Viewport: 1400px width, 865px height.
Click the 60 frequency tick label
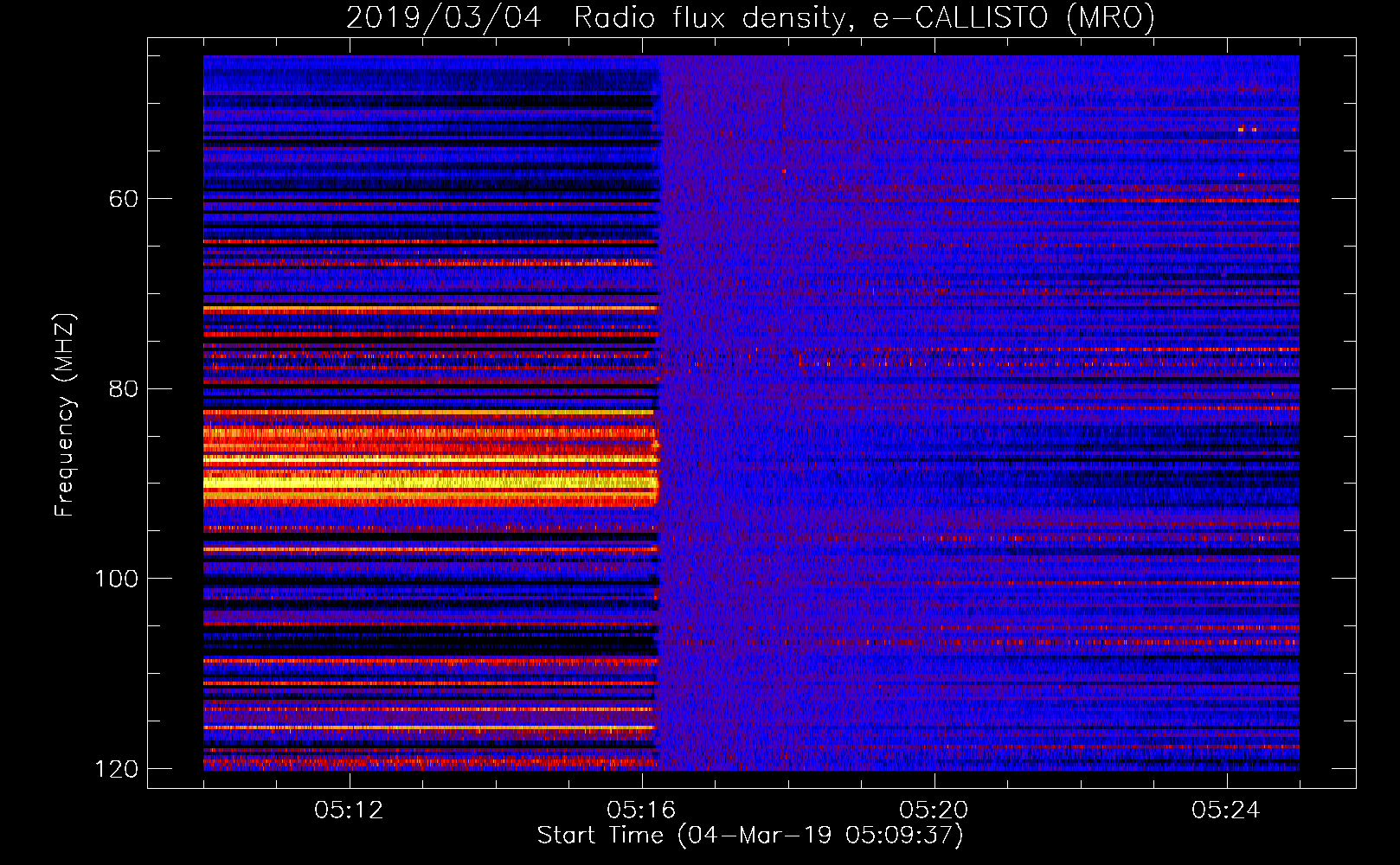coord(124,199)
